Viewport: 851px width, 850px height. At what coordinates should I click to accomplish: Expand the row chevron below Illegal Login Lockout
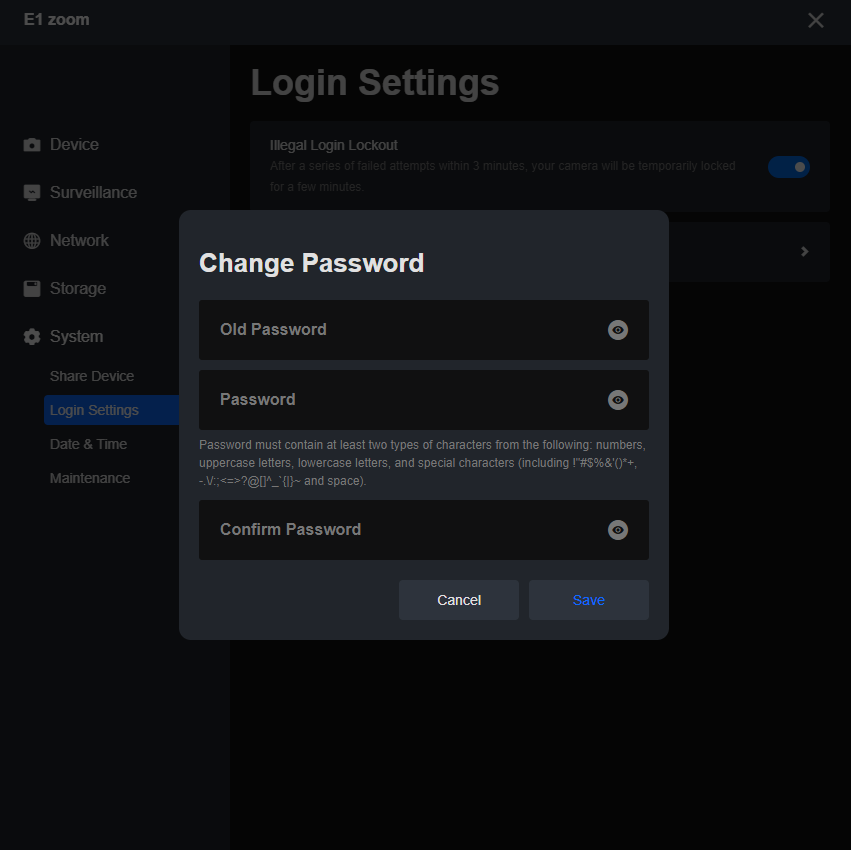point(804,252)
